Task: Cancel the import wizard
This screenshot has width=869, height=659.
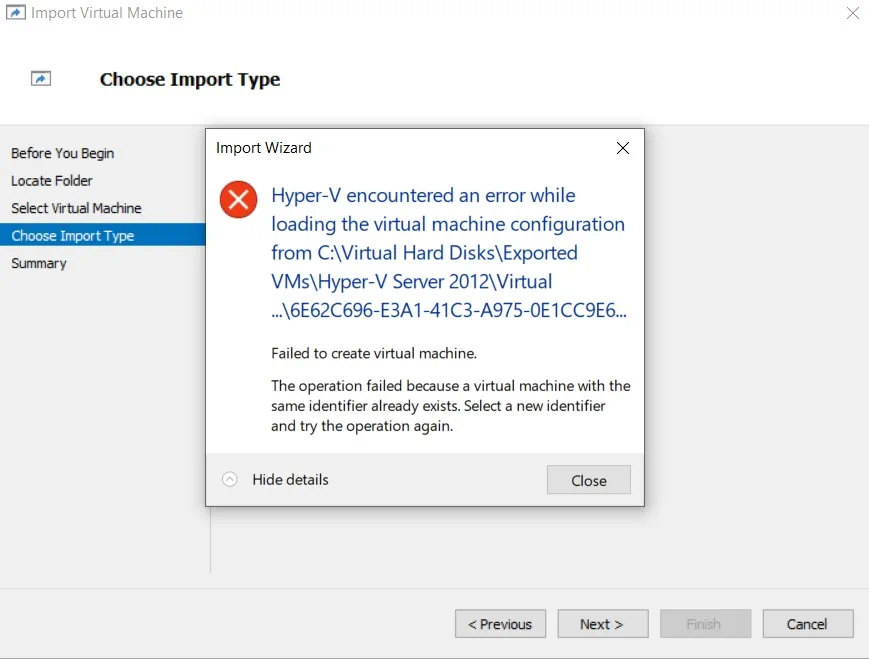Action: 807,624
